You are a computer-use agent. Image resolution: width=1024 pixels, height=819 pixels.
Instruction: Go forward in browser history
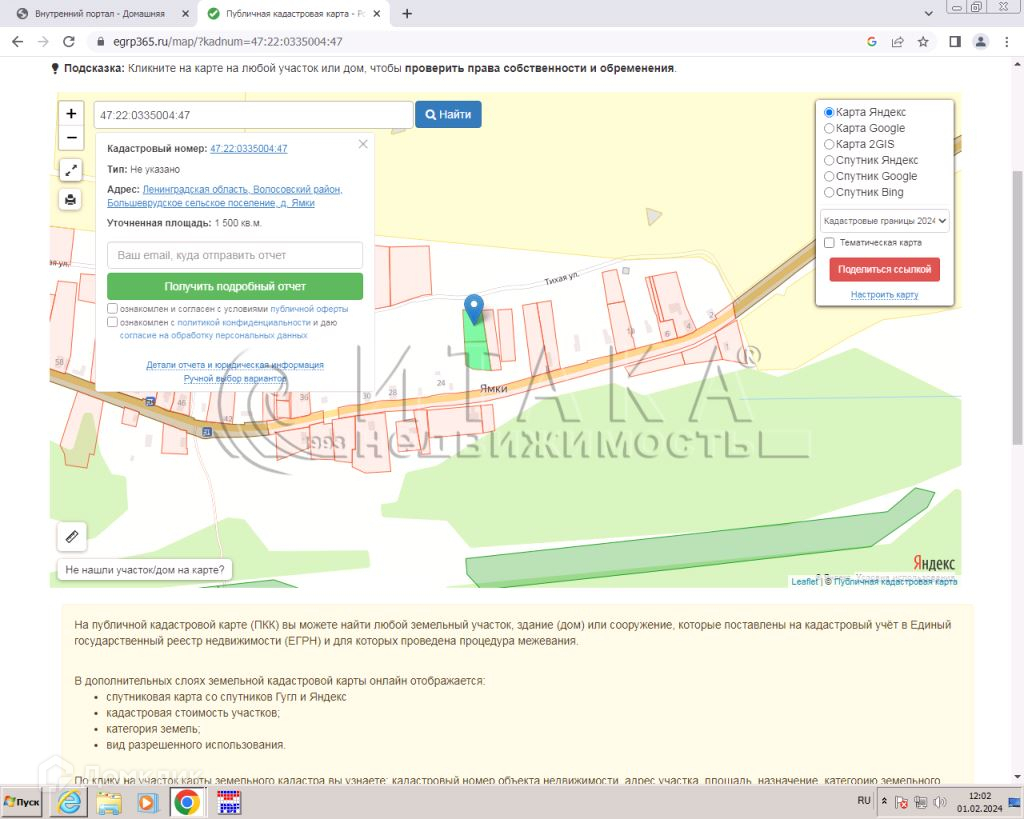(x=43, y=41)
